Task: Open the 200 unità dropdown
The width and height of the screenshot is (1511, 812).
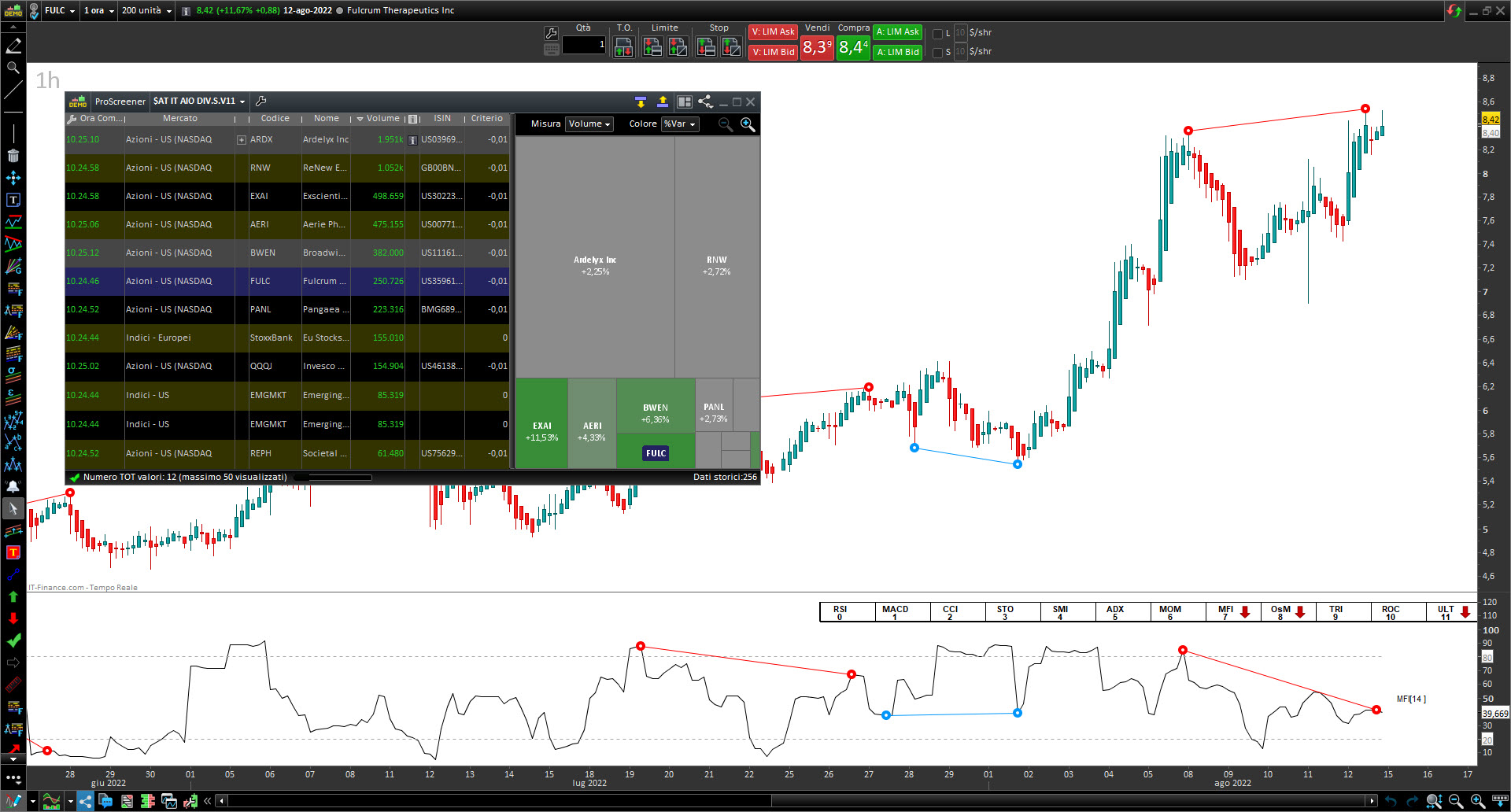Action: pos(146,10)
